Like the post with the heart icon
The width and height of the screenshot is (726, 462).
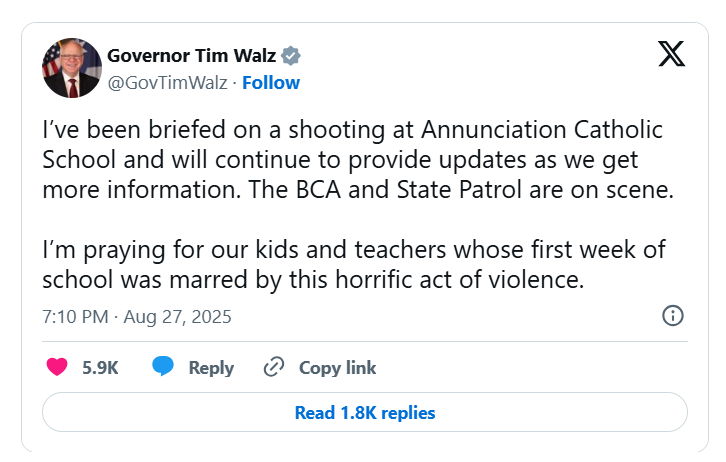pos(57,367)
